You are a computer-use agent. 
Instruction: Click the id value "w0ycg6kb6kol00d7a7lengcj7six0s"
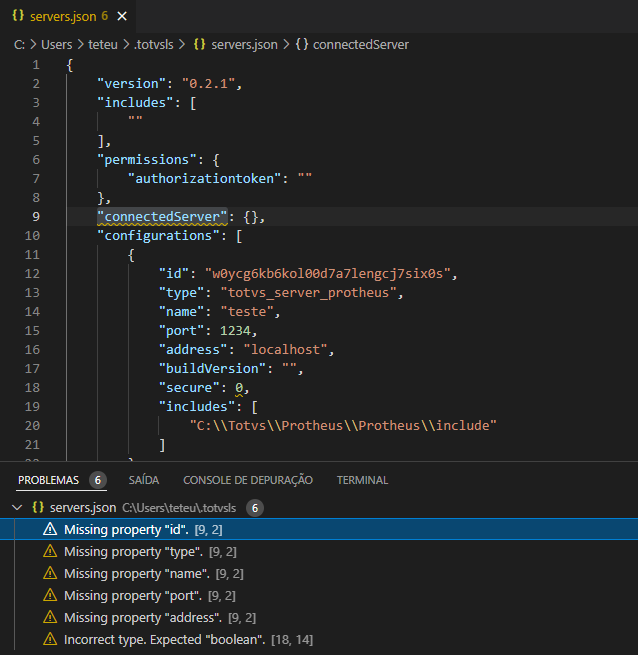pos(328,274)
